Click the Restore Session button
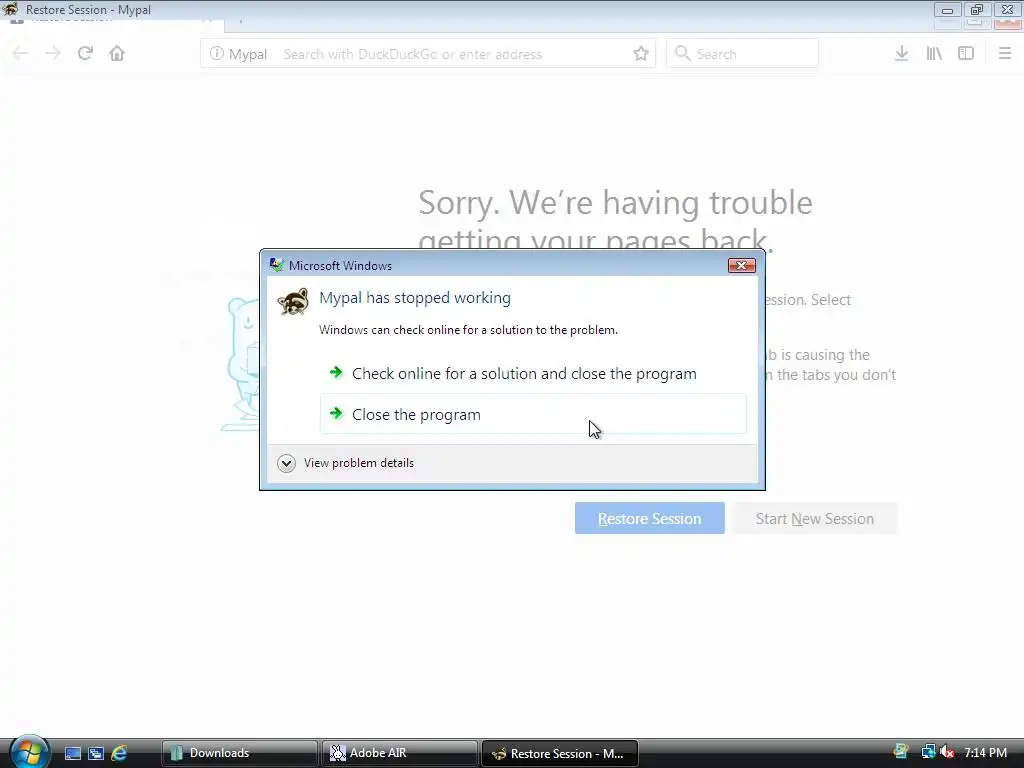This screenshot has height=768, width=1024. (x=650, y=518)
